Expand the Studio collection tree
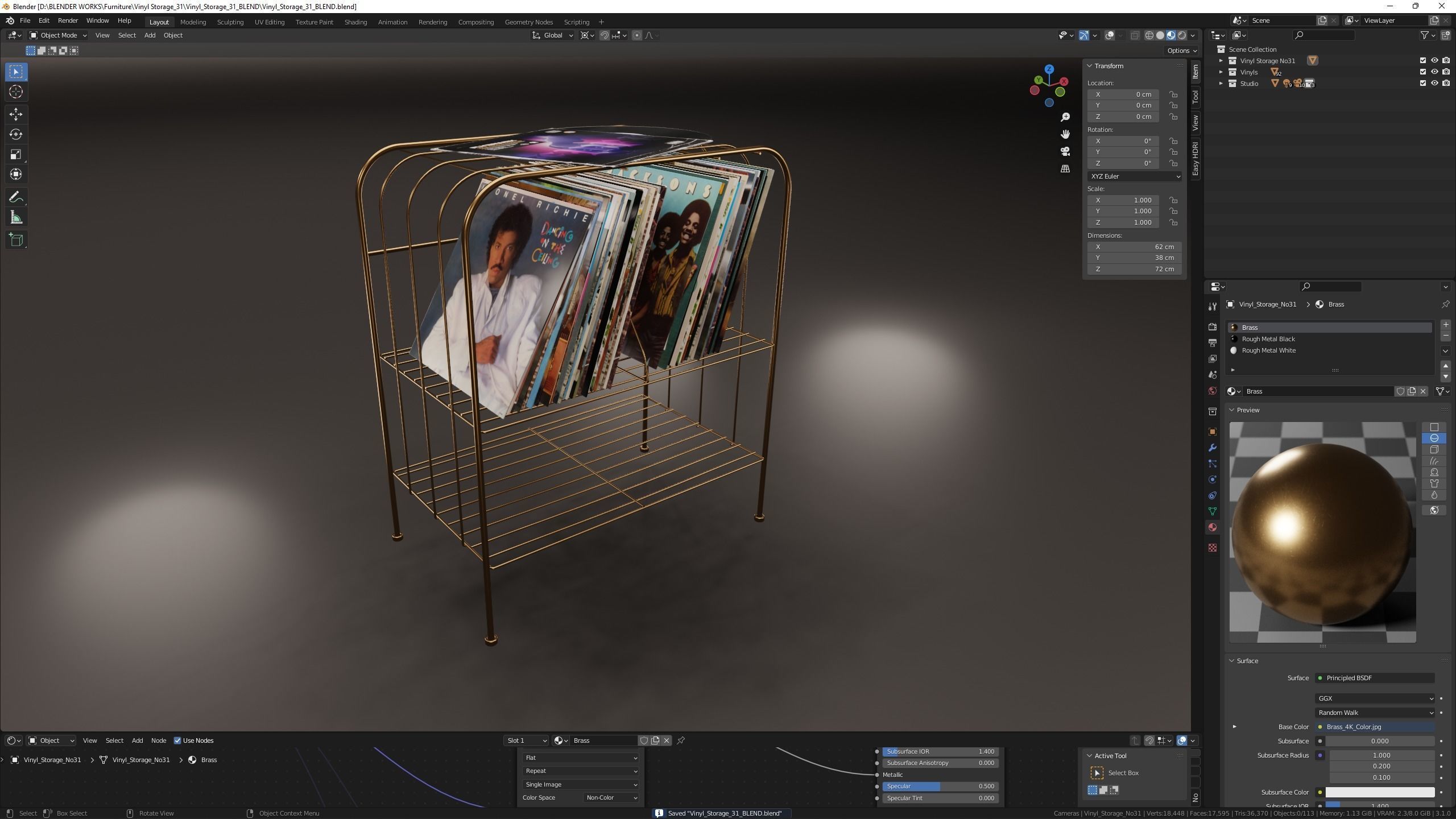The image size is (1456, 819). pos(1221,83)
